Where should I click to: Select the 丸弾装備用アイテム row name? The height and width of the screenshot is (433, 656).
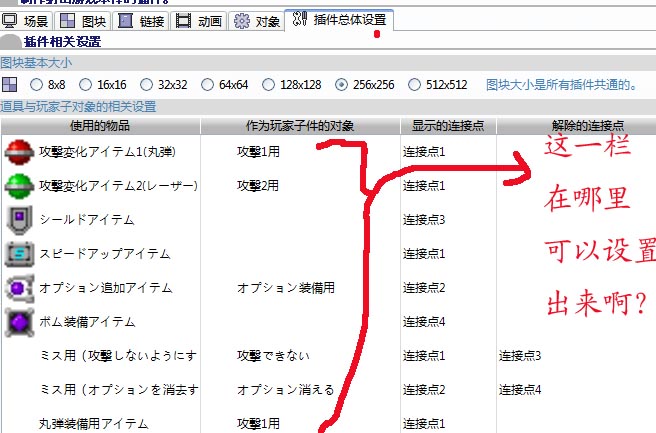coord(94,423)
